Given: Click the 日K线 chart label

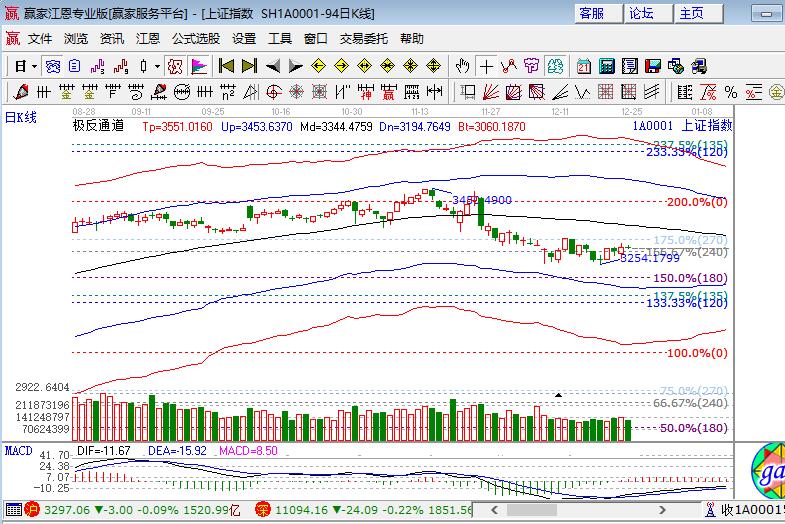Looking at the screenshot, I should [x=21, y=117].
